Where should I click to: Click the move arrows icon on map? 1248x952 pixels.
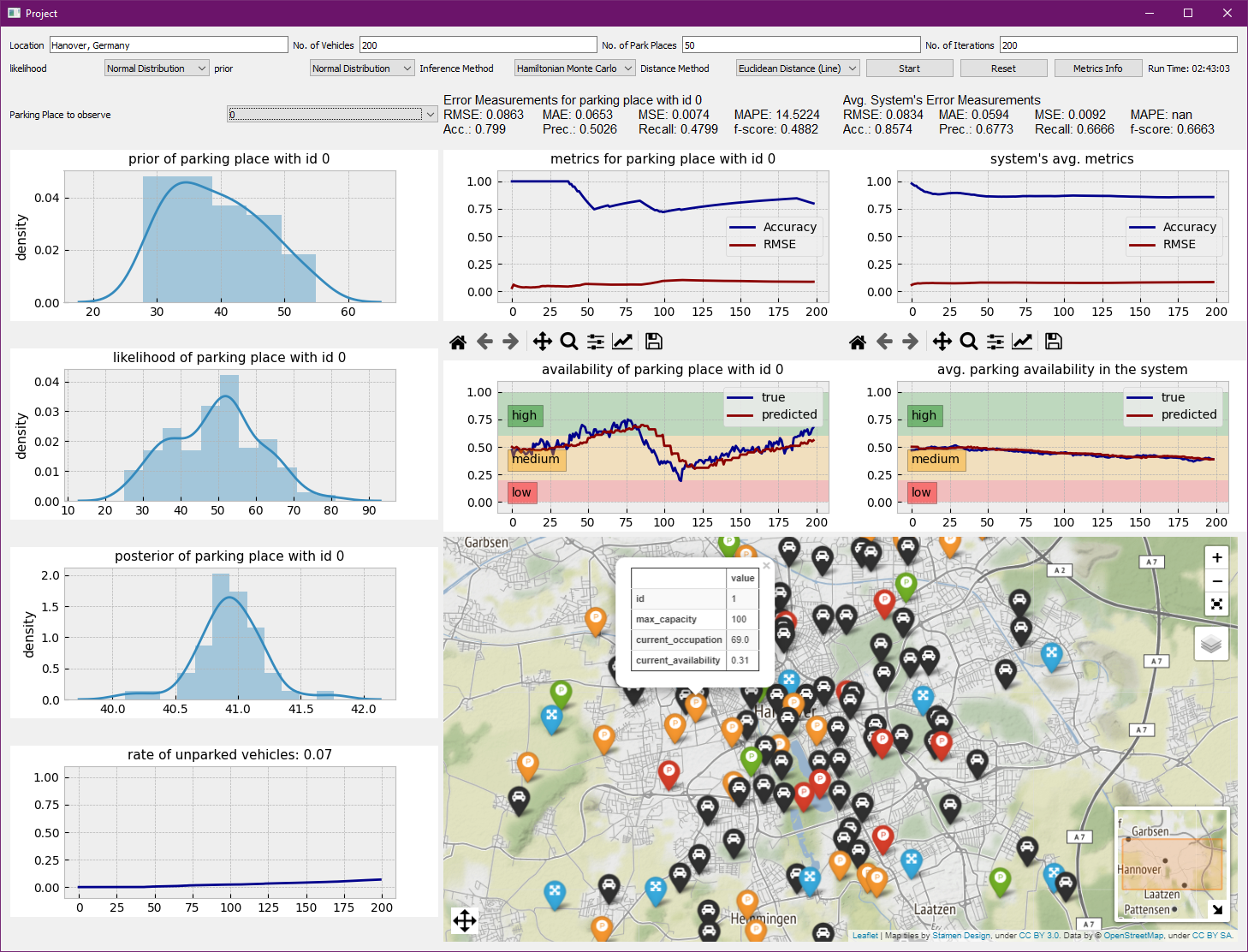(x=465, y=921)
